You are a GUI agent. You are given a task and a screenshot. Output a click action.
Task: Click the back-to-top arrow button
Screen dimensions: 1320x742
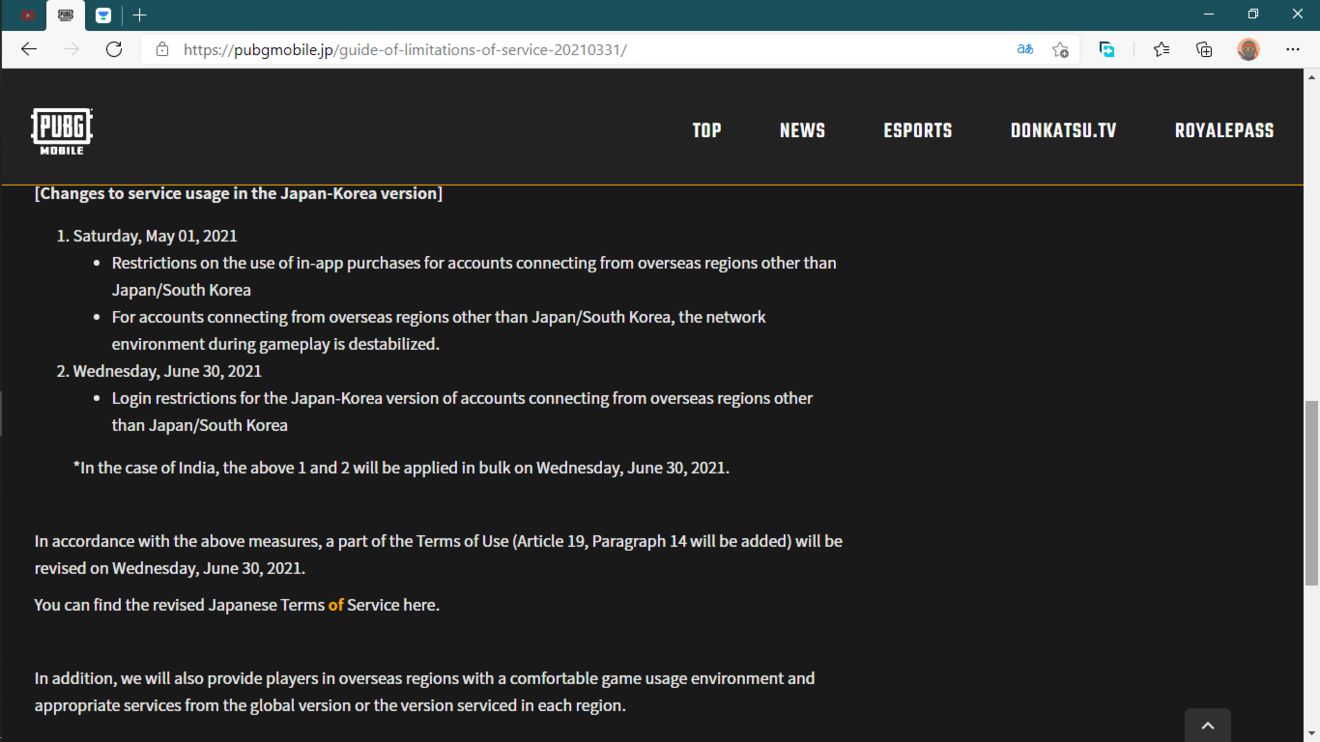click(1207, 726)
